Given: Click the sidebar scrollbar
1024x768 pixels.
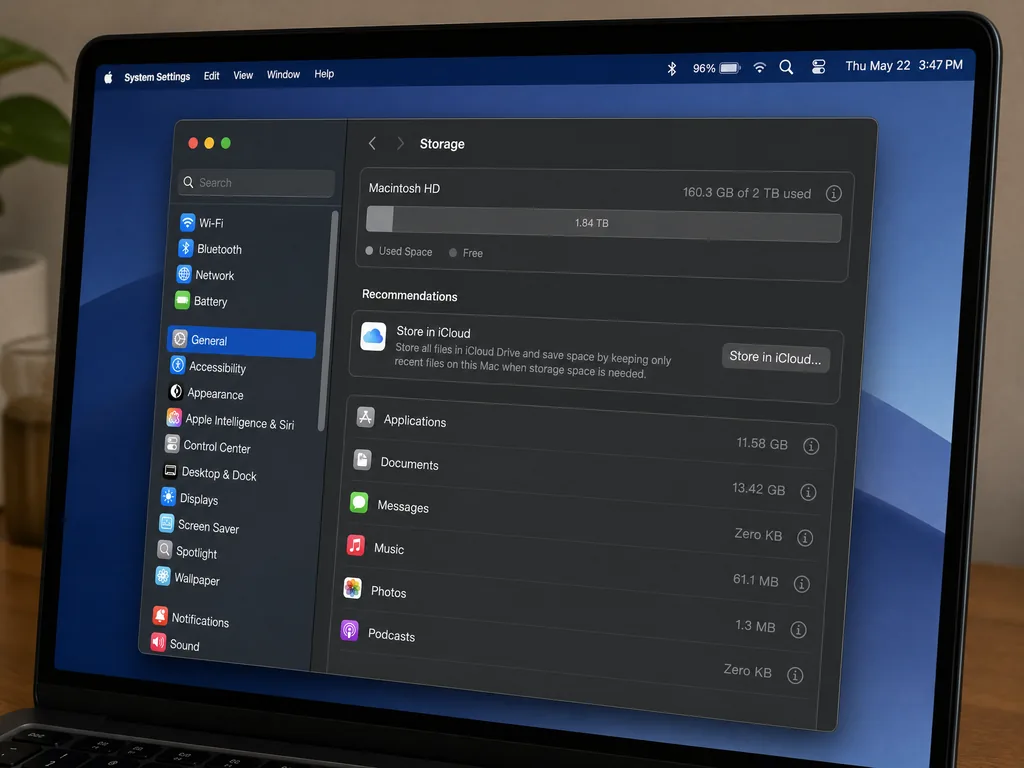Looking at the screenshot, I should [x=328, y=320].
